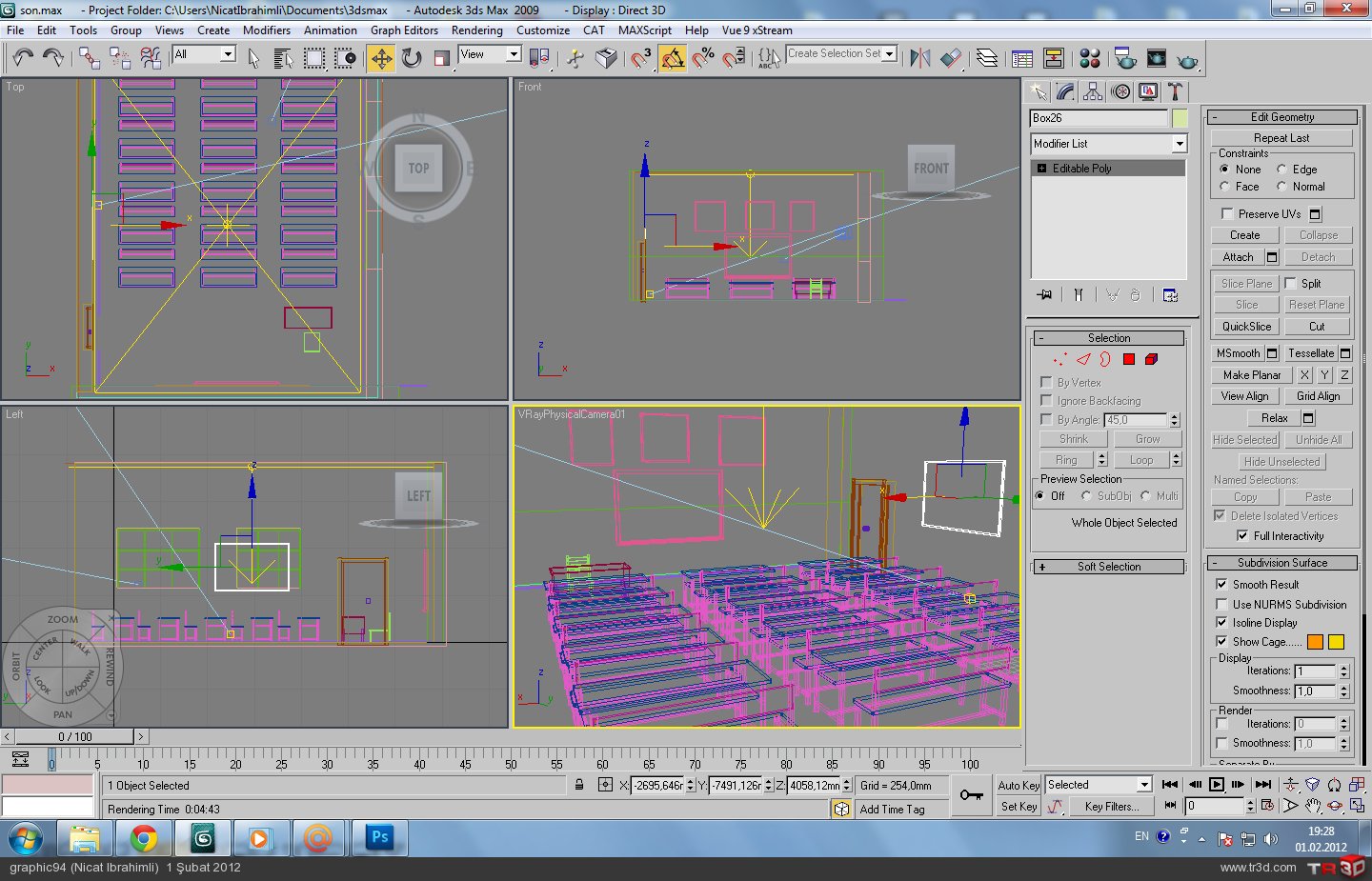The width and height of the screenshot is (1372, 881).
Task: Toggle the Selection Lock padlock icon
Action: click(579, 785)
